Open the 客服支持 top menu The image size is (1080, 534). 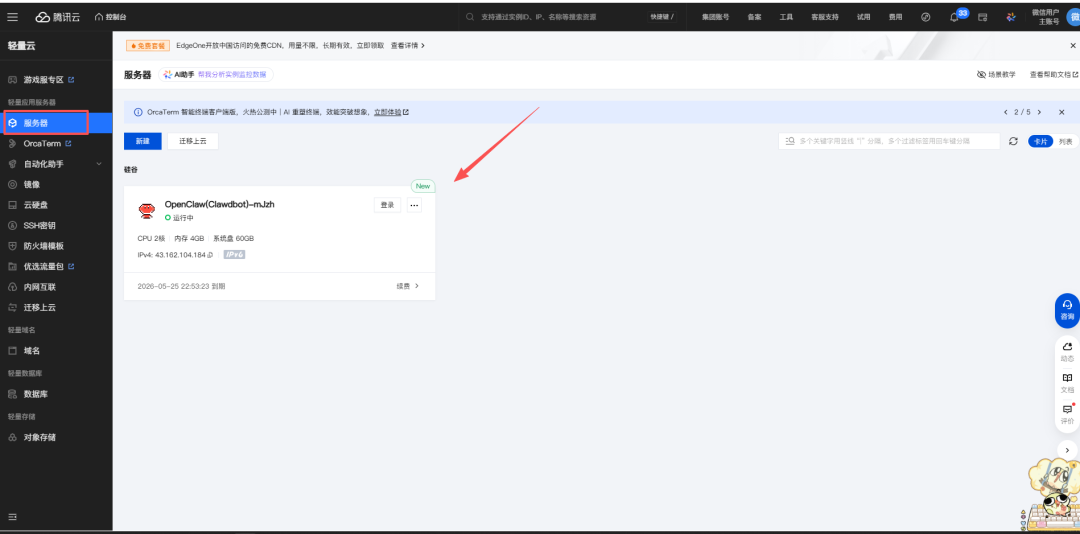pos(824,17)
